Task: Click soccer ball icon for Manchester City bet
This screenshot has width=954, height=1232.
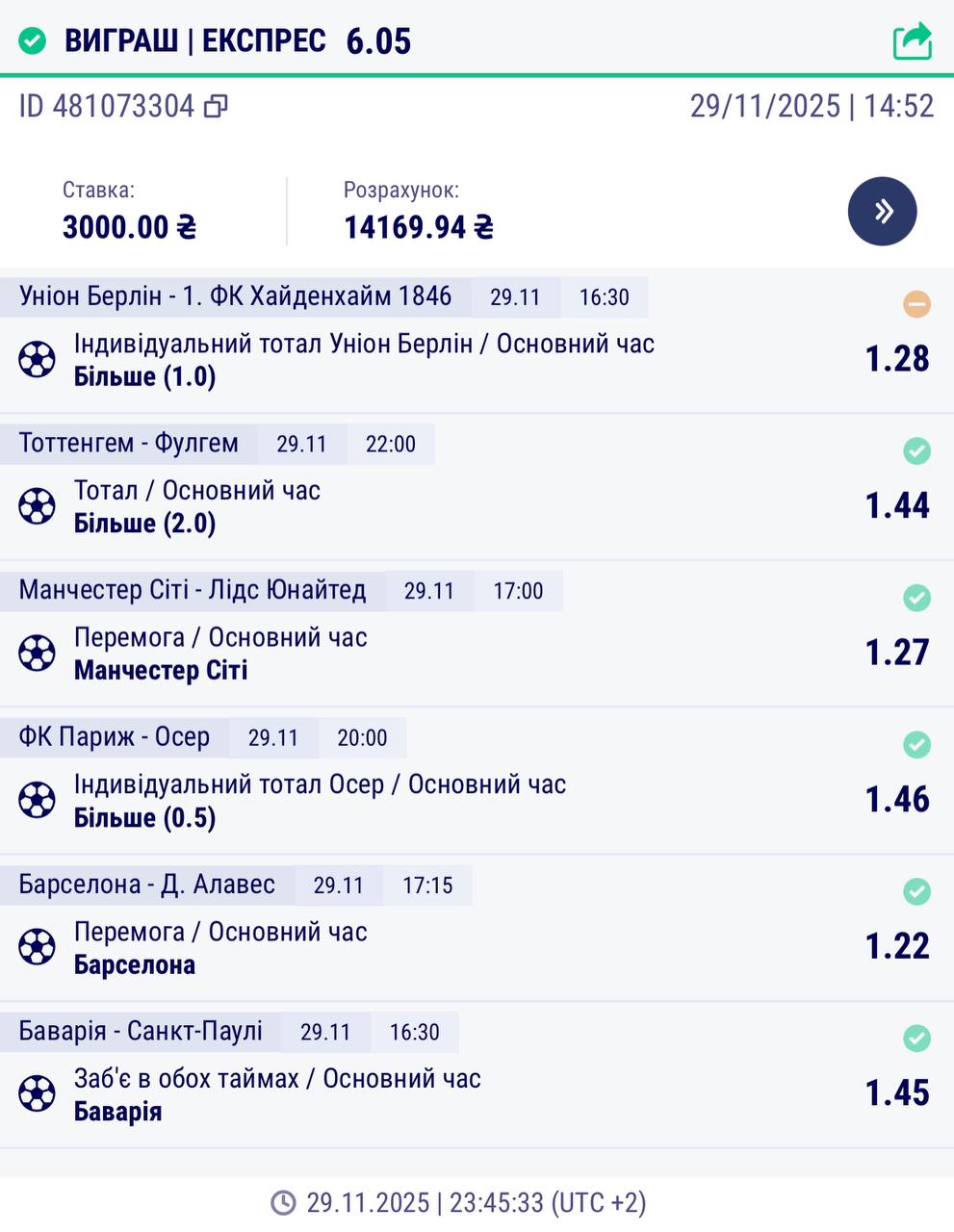Action: coord(37,654)
